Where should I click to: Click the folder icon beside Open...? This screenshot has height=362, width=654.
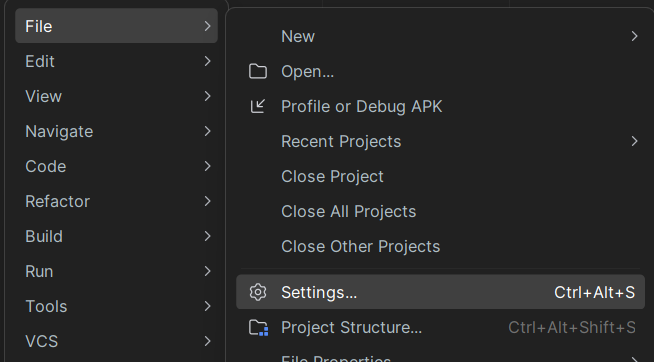[x=258, y=71]
